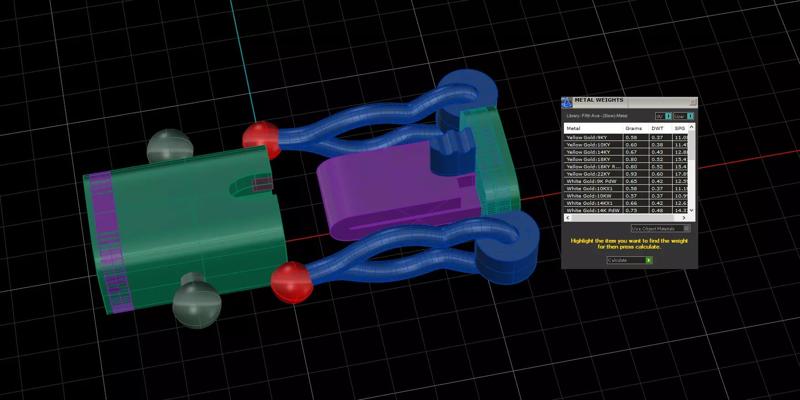The width and height of the screenshot is (800, 400).
Task: Select the White Gold:14KX1 row
Action: click(x=627, y=203)
